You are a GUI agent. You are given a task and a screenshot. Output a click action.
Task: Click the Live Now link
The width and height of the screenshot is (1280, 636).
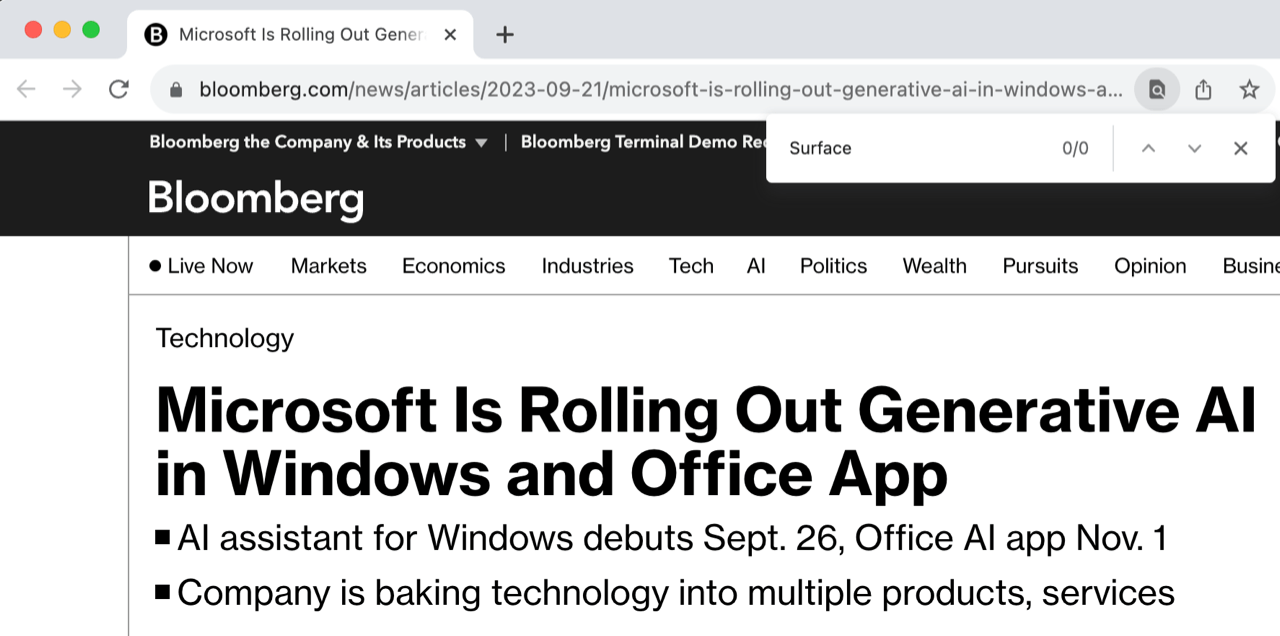tap(201, 266)
